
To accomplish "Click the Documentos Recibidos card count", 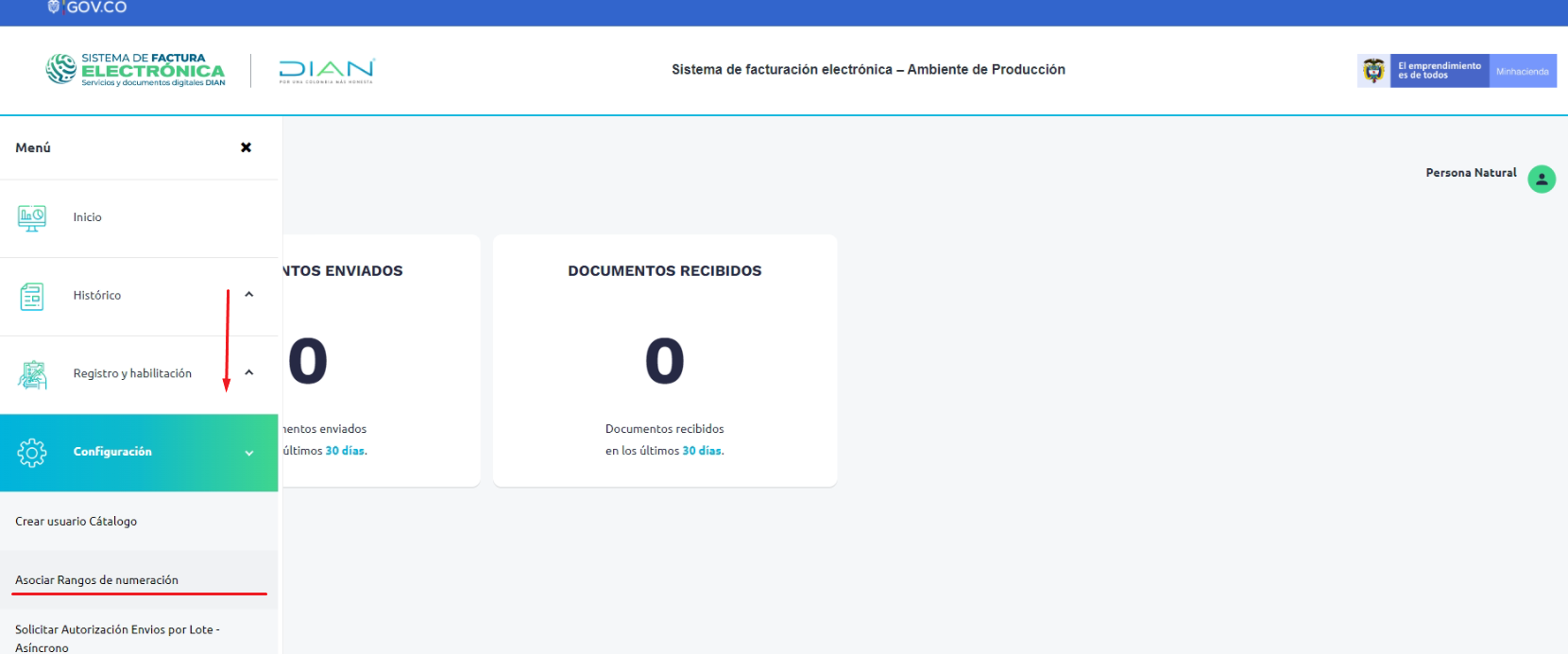I will pyautogui.click(x=664, y=361).
